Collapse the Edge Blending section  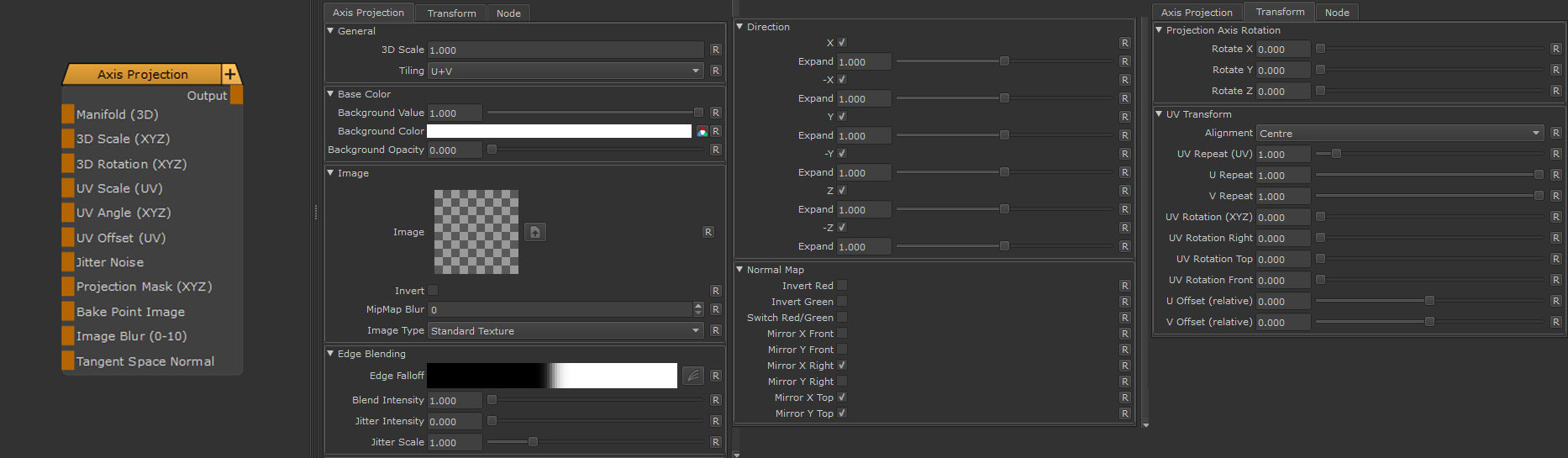click(331, 354)
